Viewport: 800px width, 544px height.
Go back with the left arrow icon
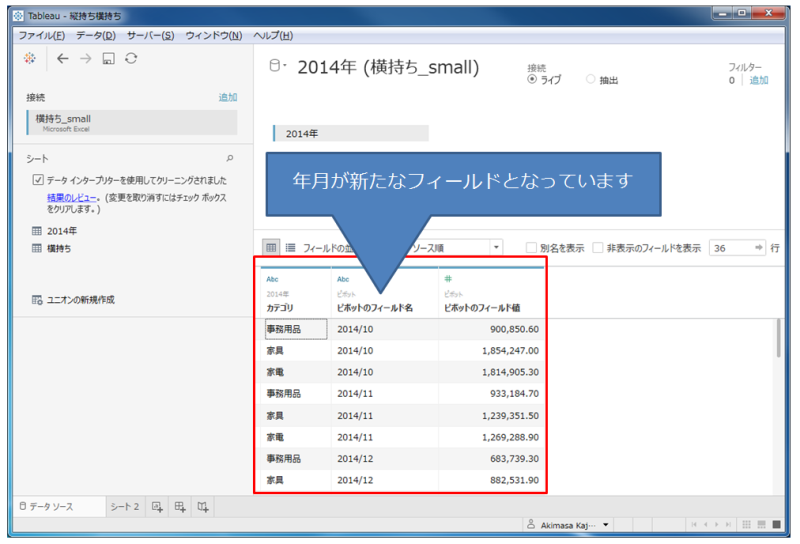click(62, 59)
